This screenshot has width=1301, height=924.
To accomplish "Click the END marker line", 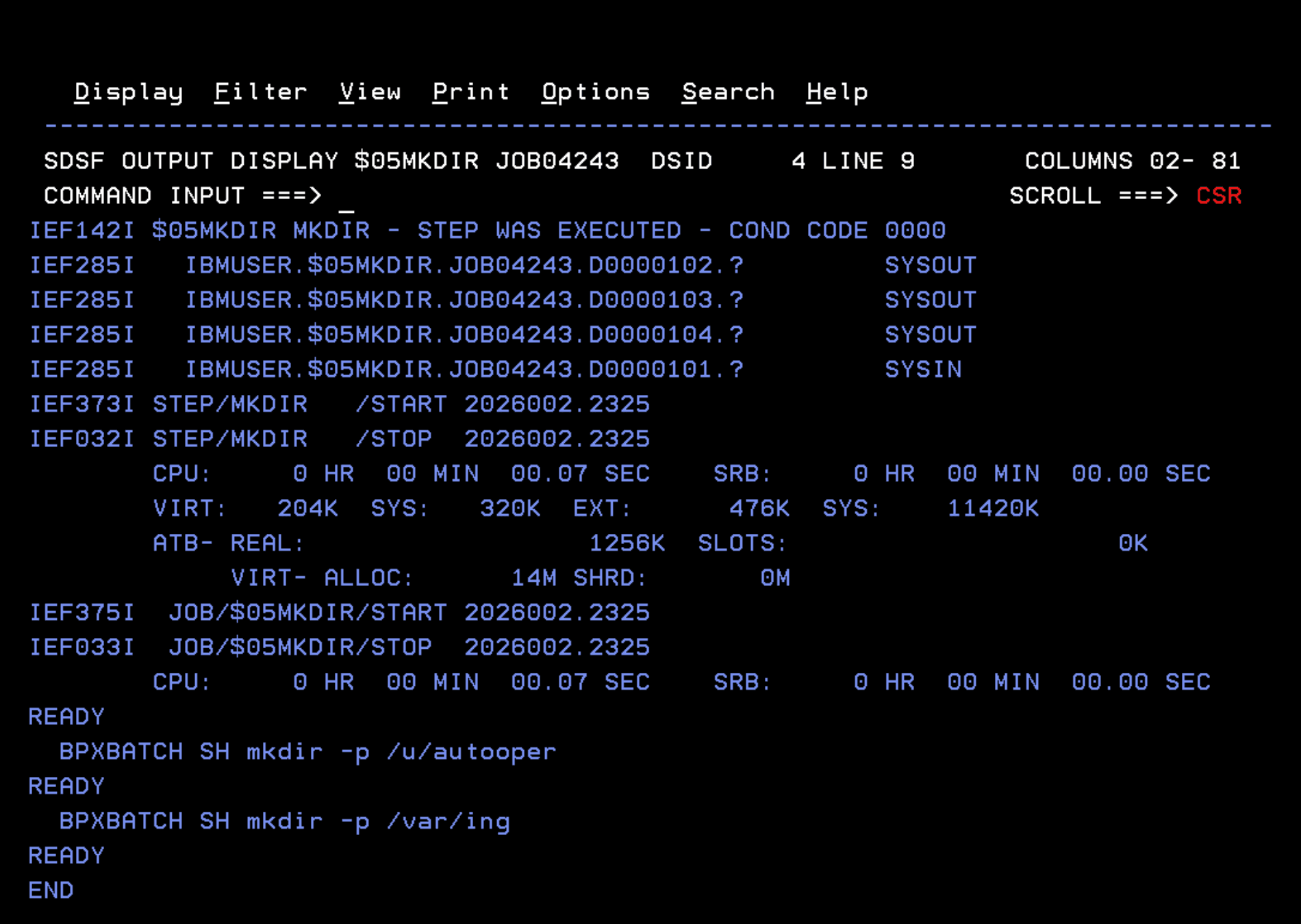I will (x=50, y=890).
